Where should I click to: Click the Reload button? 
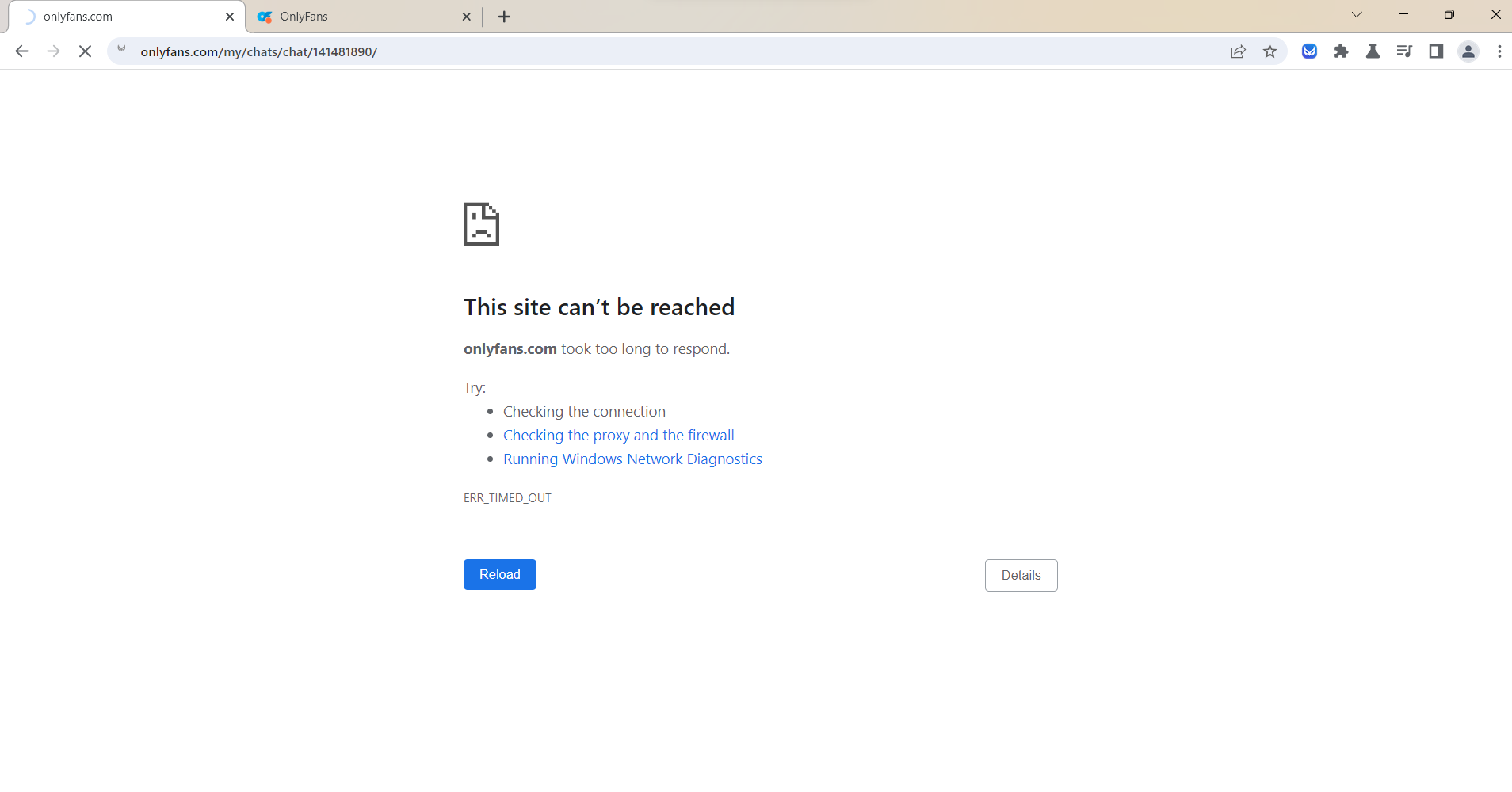tap(499, 575)
